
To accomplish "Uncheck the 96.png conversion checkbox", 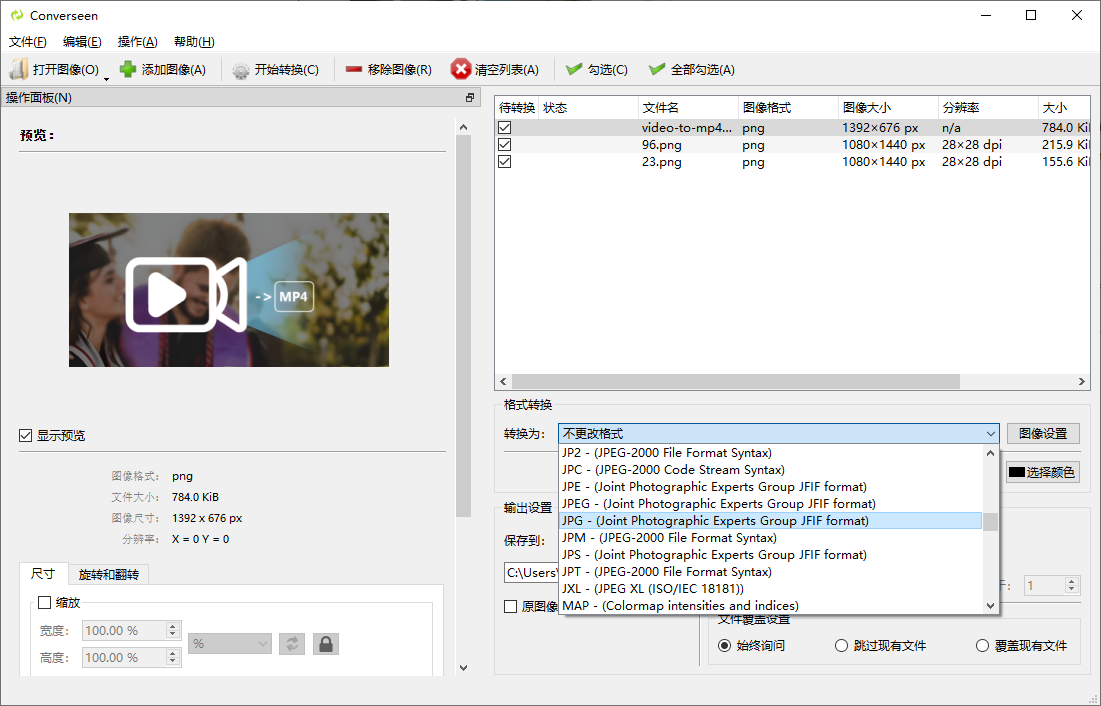I will [505, 145].
